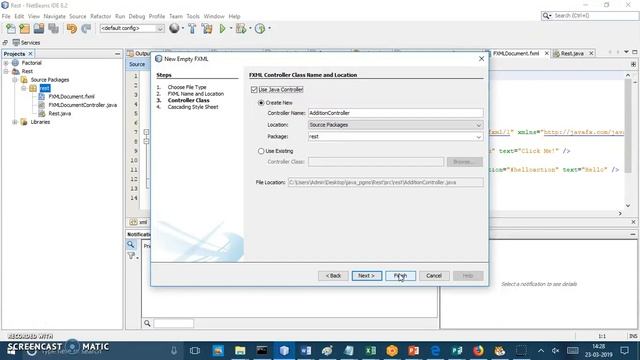Image resolution: width=640 pixels, height=360 pixels.
Task: Select Rest.java in Projects tree
Action: [x=60, y=113]
